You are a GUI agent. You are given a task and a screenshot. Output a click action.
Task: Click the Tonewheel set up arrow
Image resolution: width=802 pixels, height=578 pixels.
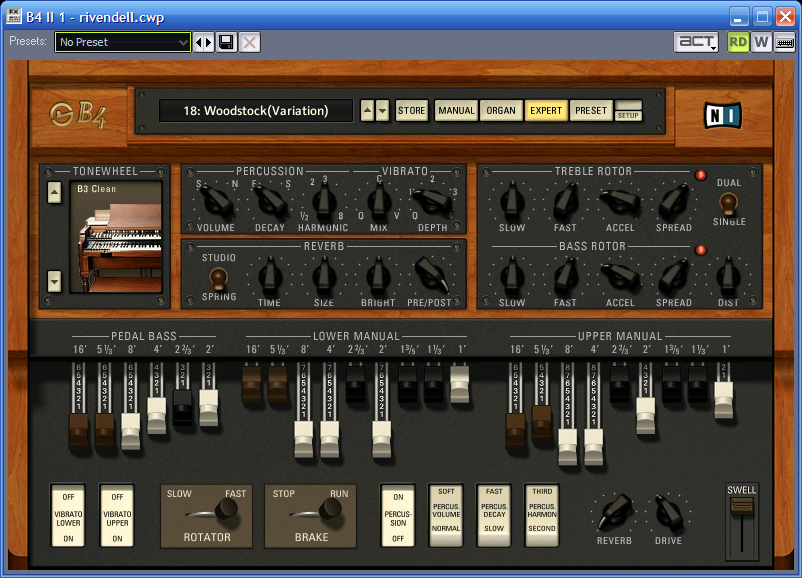tap(54, 193)
